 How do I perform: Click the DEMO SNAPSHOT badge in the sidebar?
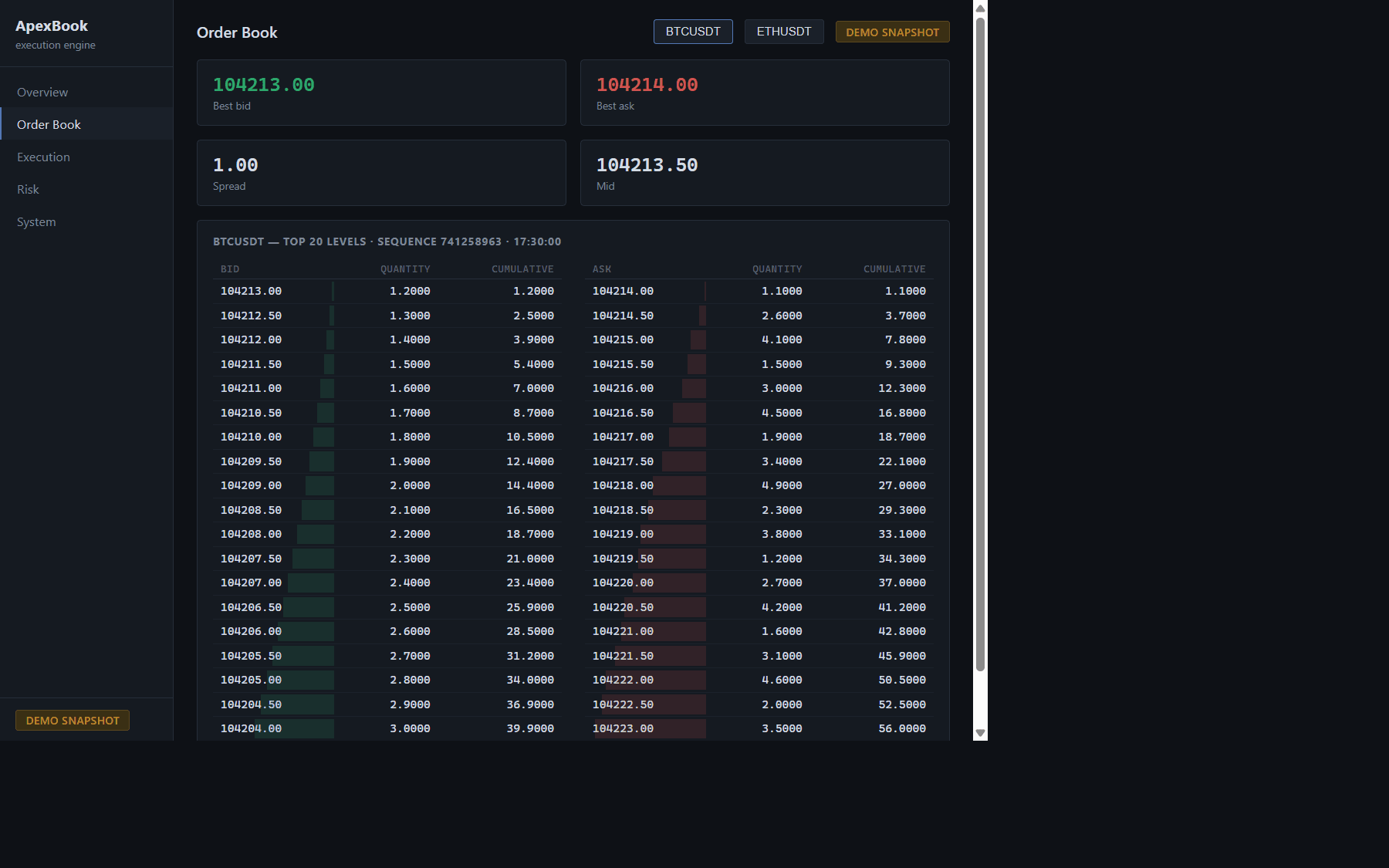tap(73, 720)
